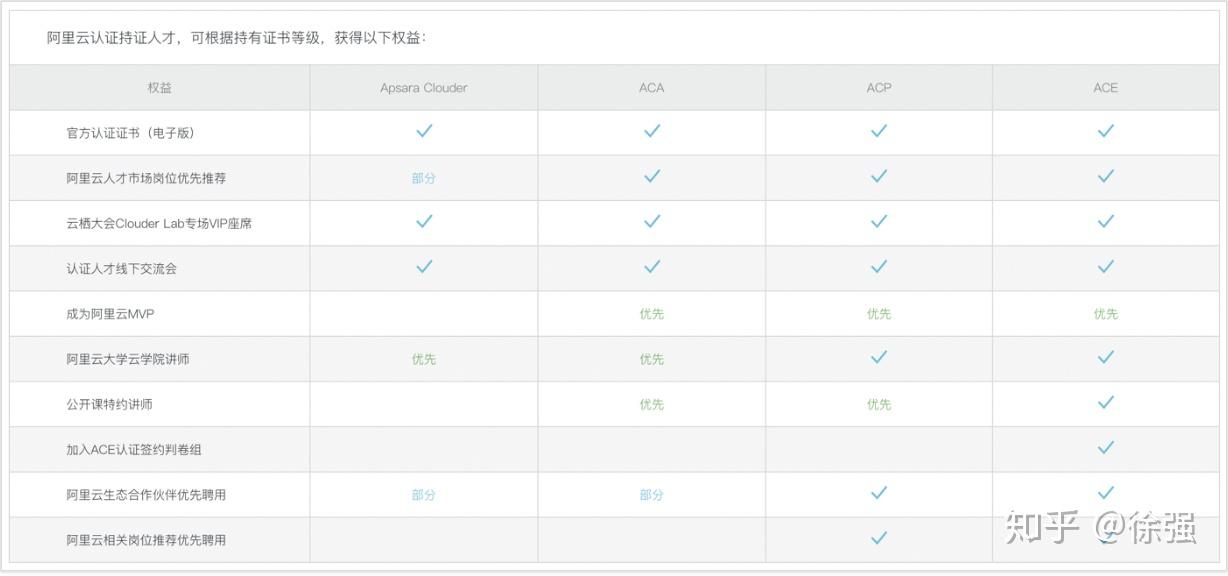This screenshot has height=576, width=1228.
Task: Click Apsara Clouder checkmark for 认证人才线下交流会
Action: pos(424,266)
